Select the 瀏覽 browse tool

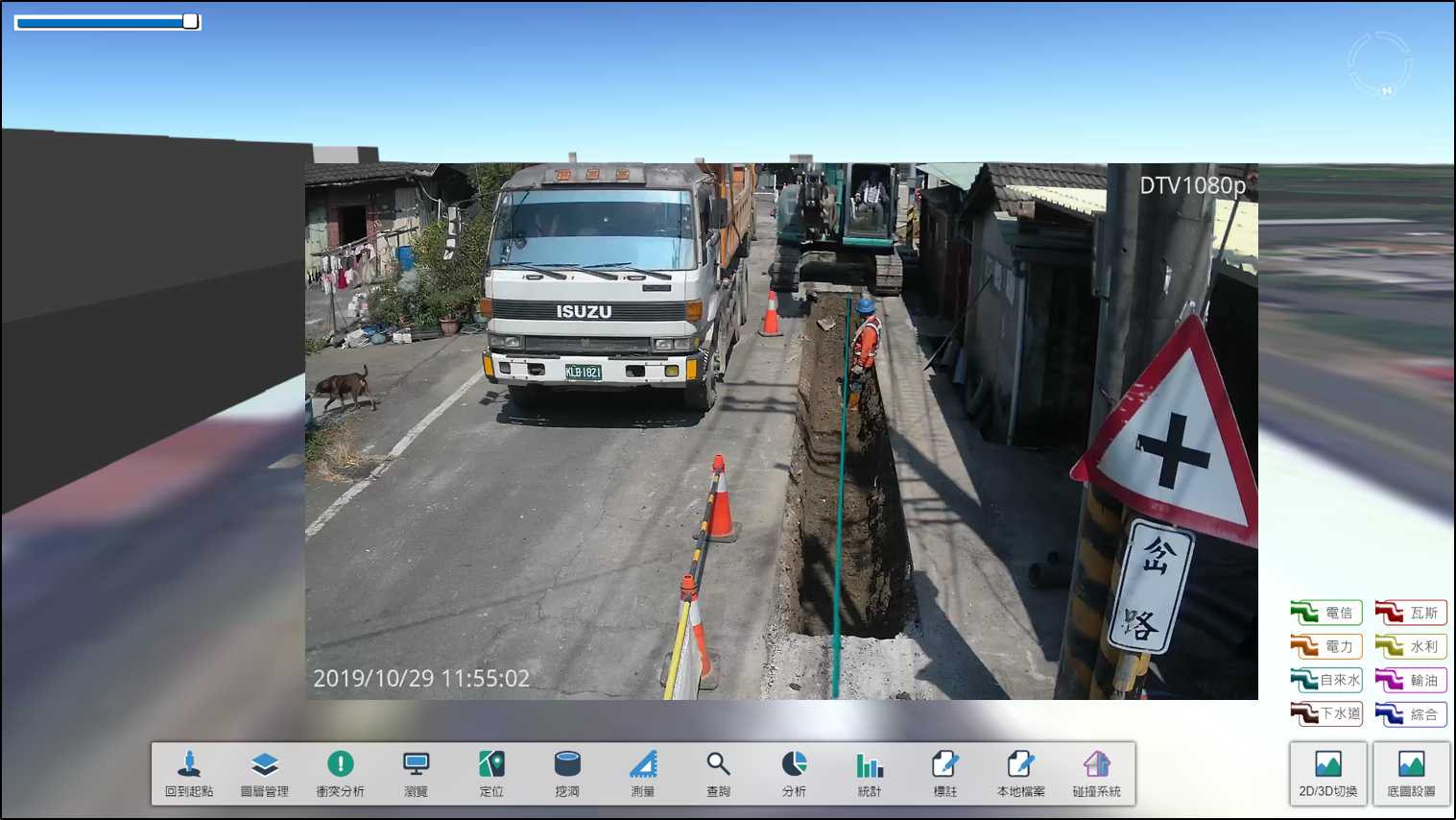tap(416, 773)
